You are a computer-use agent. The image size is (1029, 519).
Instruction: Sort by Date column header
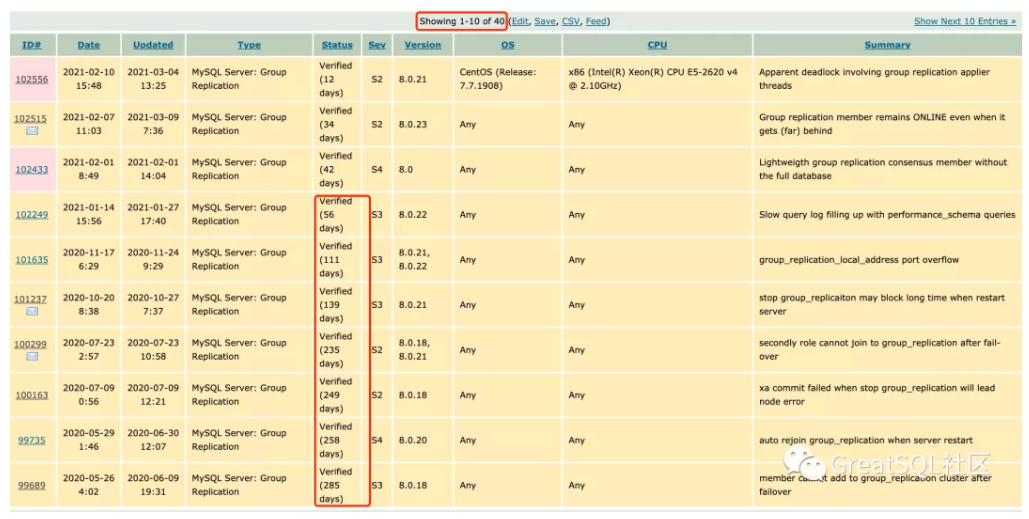pyautogui.click(x=89, y=45)
